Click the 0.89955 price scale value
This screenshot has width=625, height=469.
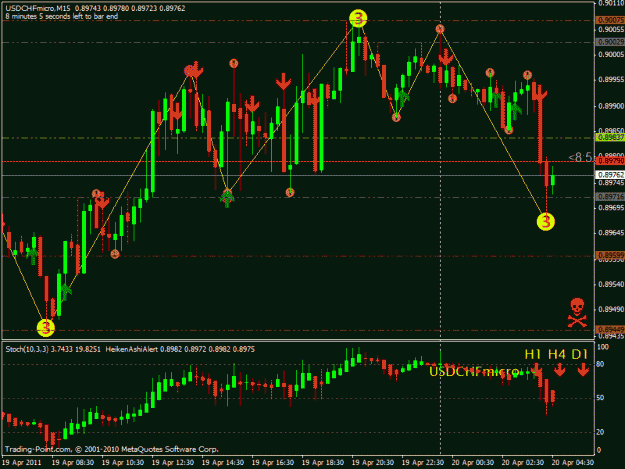click(611, 80)
